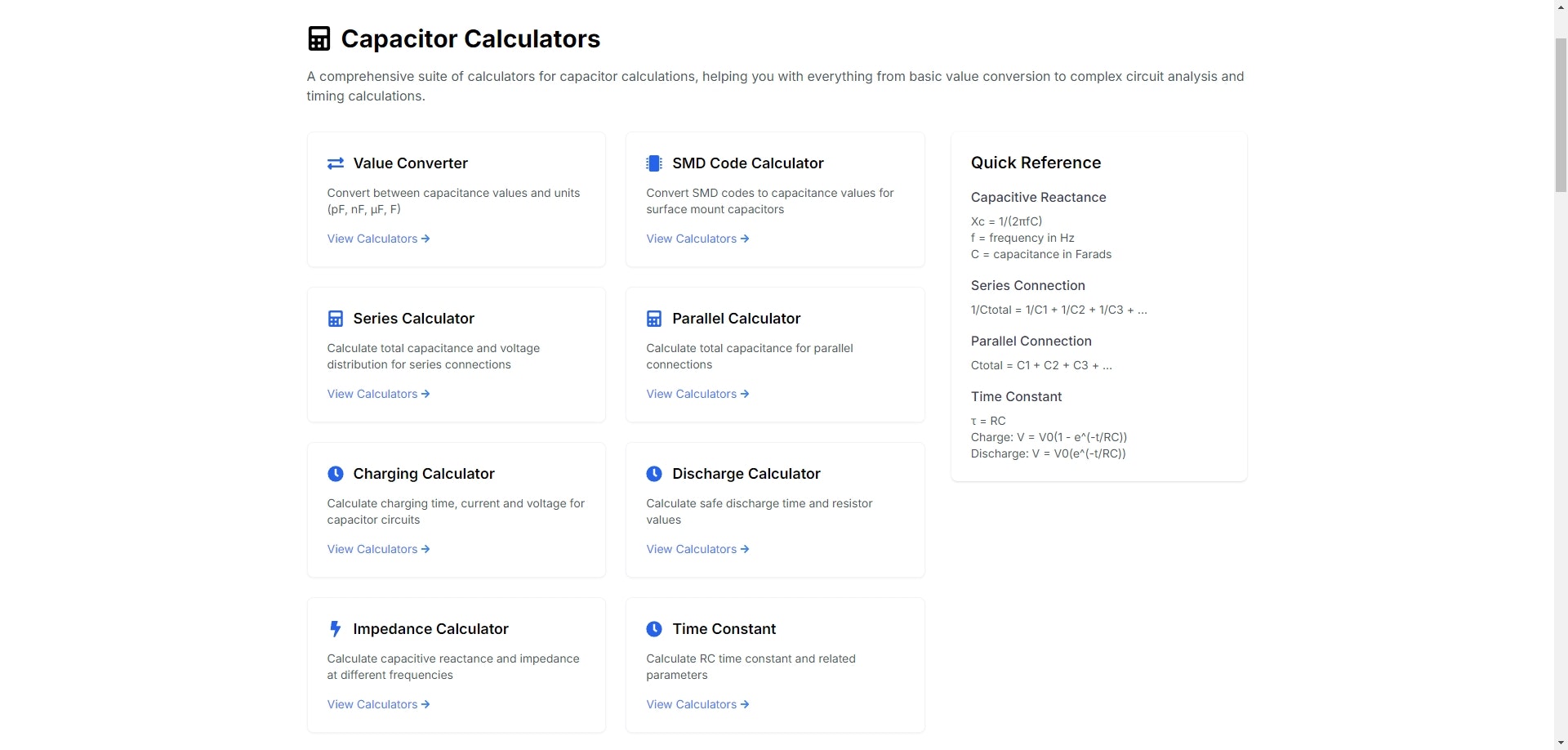Image resolution: width=1568 pixels, height=750 pixels.
Task: Click the Value Converter swap-arrows icon
Action: (x=335, y=163)
